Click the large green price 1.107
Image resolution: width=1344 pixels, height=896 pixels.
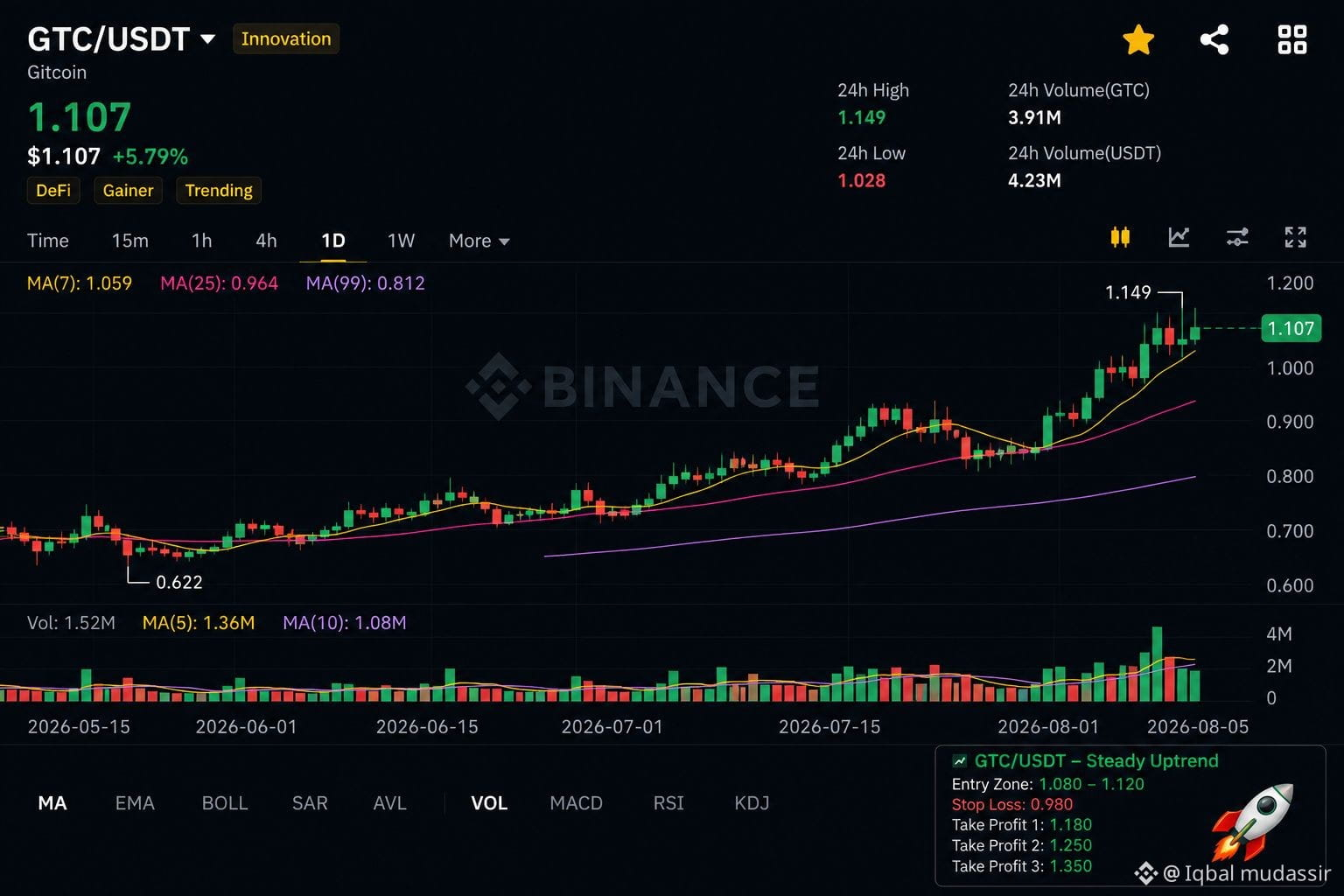coord(80,117)
